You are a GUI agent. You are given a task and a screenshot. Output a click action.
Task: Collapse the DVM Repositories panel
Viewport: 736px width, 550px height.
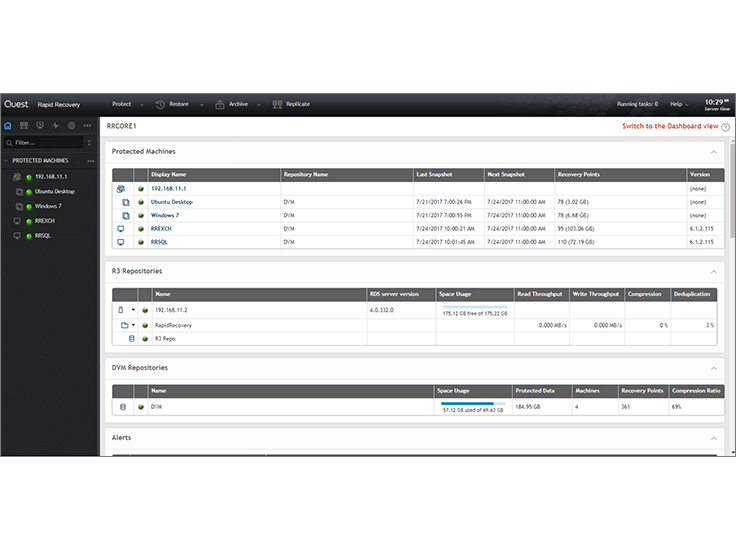click(713, 368)
